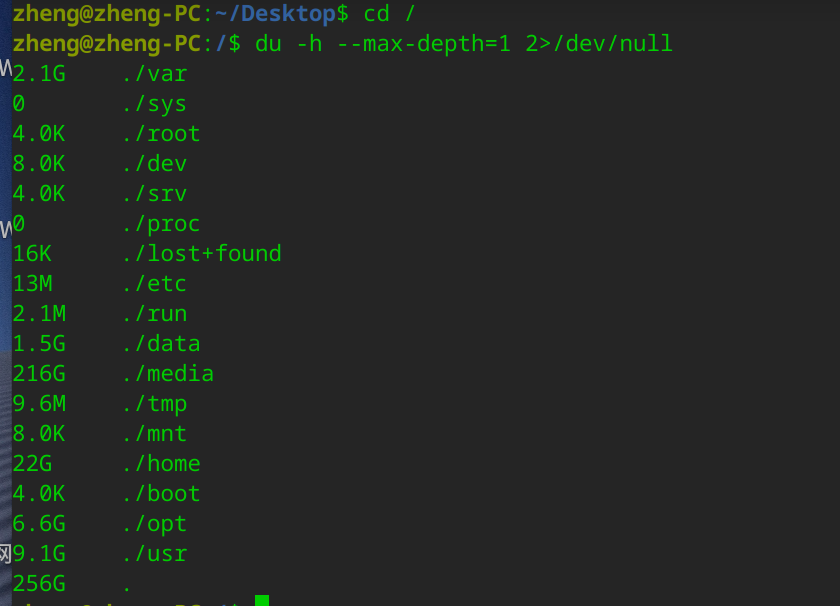Select the ./media path text
Screen dimensions: 840x606
pyautogui.click(x=168, y=373)
